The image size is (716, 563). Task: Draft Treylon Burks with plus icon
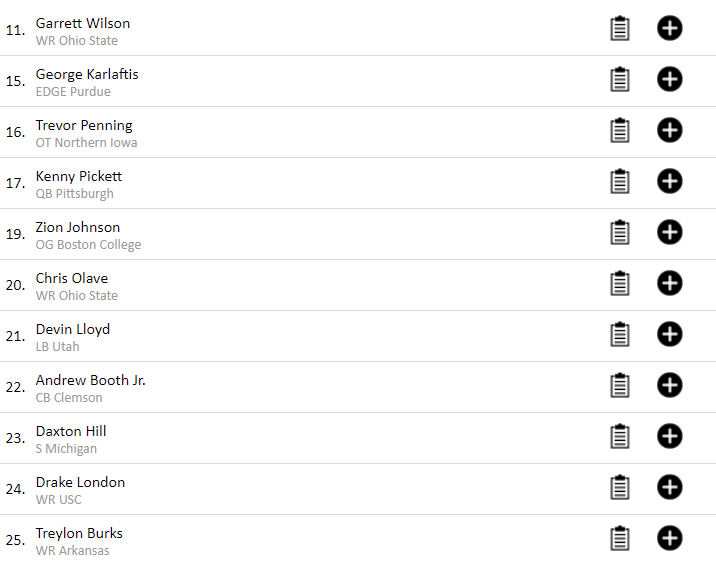tap(669, 538)
